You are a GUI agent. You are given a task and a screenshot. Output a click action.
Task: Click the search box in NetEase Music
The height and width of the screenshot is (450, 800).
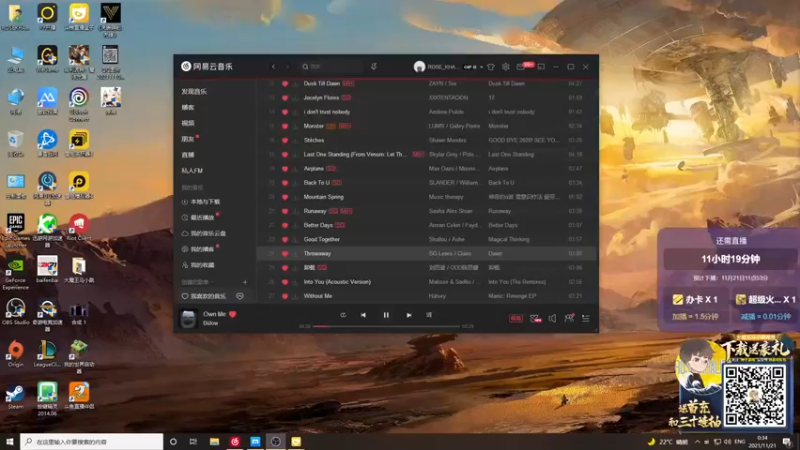pyautogui.click(x=331, y=67)
